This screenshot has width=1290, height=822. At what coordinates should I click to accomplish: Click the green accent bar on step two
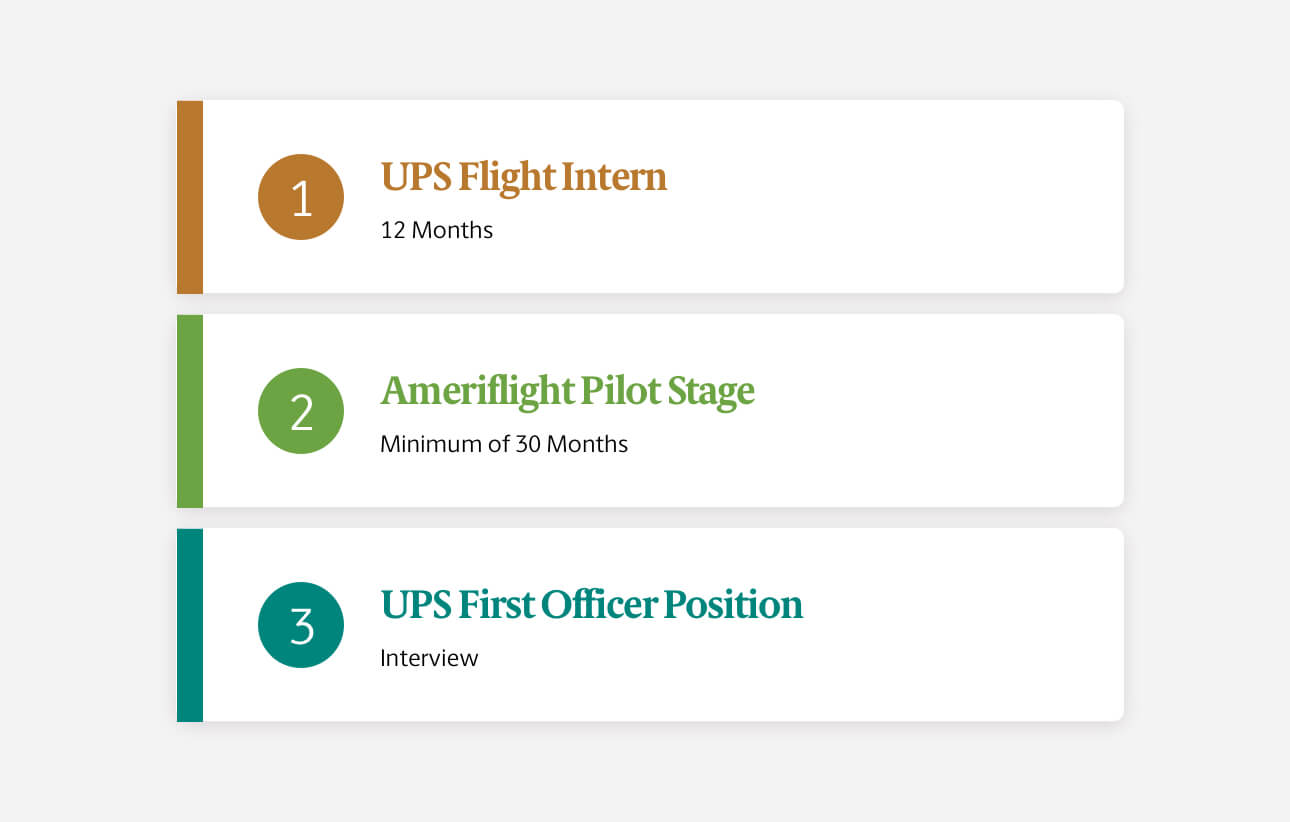pyautogui.click(x=190, y=411)
